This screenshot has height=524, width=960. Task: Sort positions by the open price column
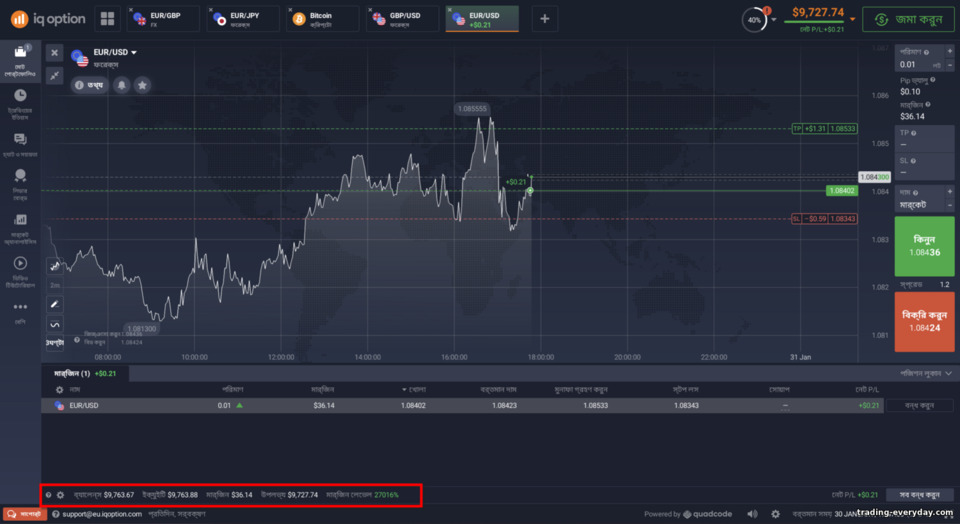point(414,390)
